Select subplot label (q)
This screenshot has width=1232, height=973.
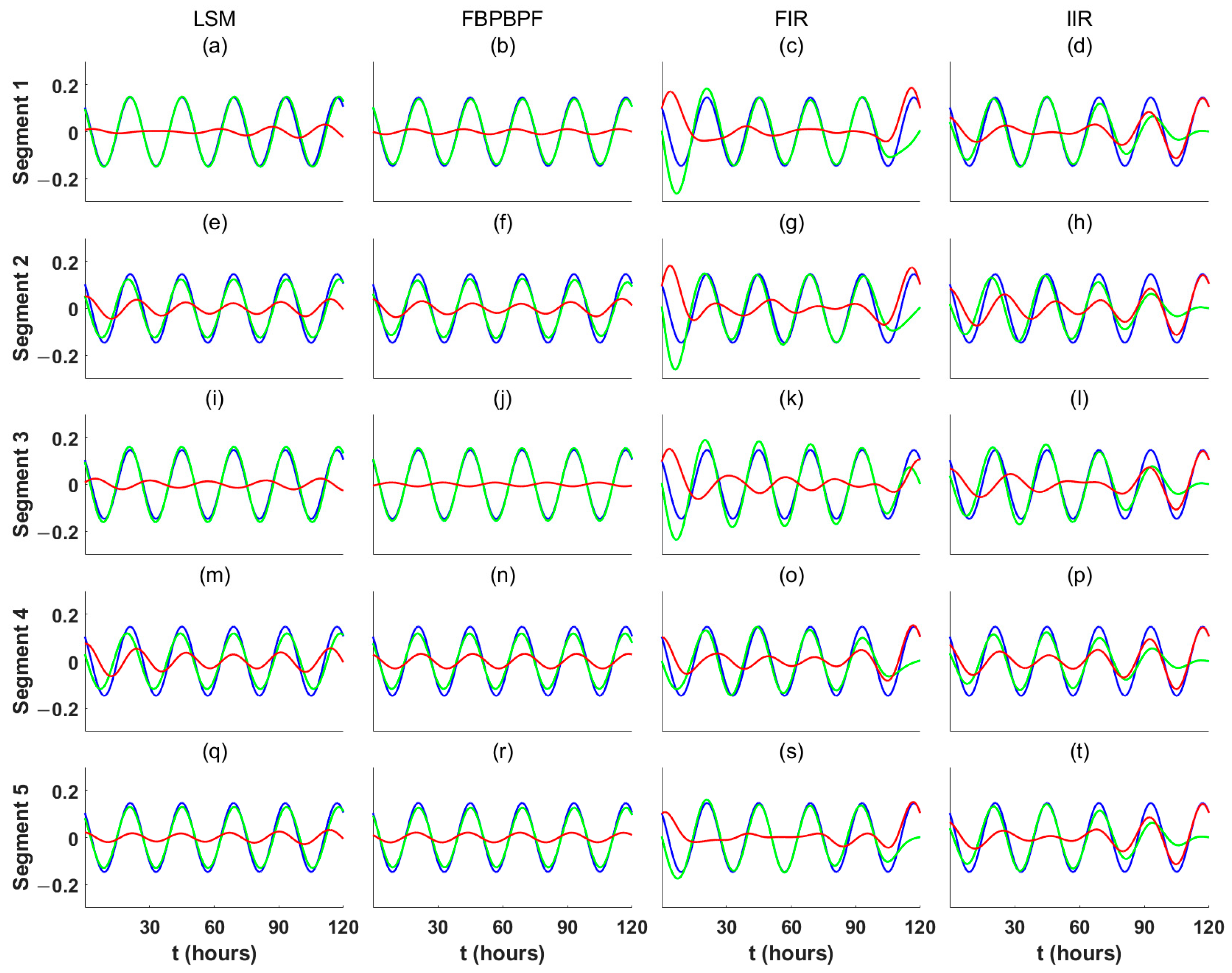click(x=215, y=752)
